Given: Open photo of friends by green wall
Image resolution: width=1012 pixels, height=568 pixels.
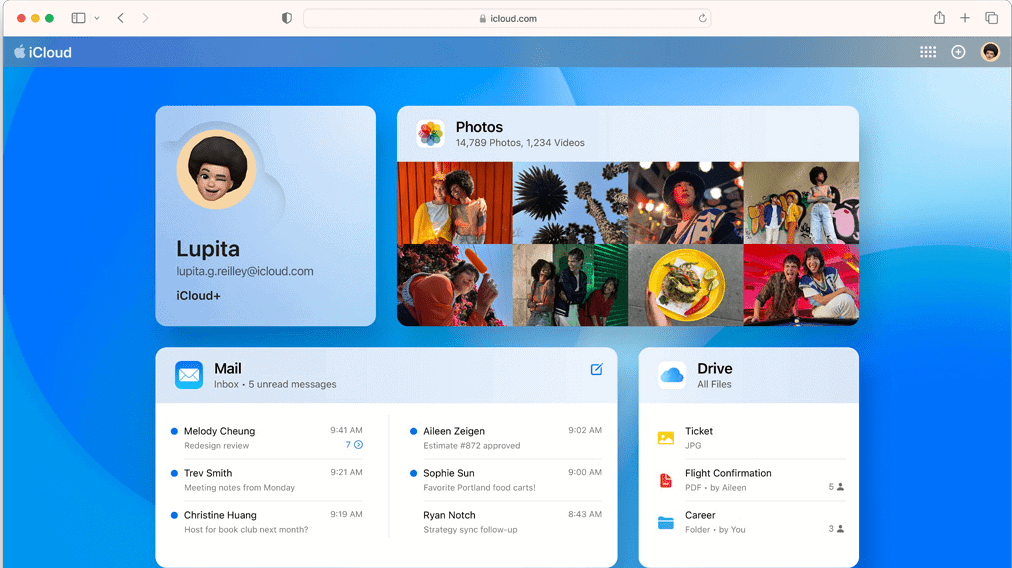Looking at the screenshot, I should [x=570, y=285].
